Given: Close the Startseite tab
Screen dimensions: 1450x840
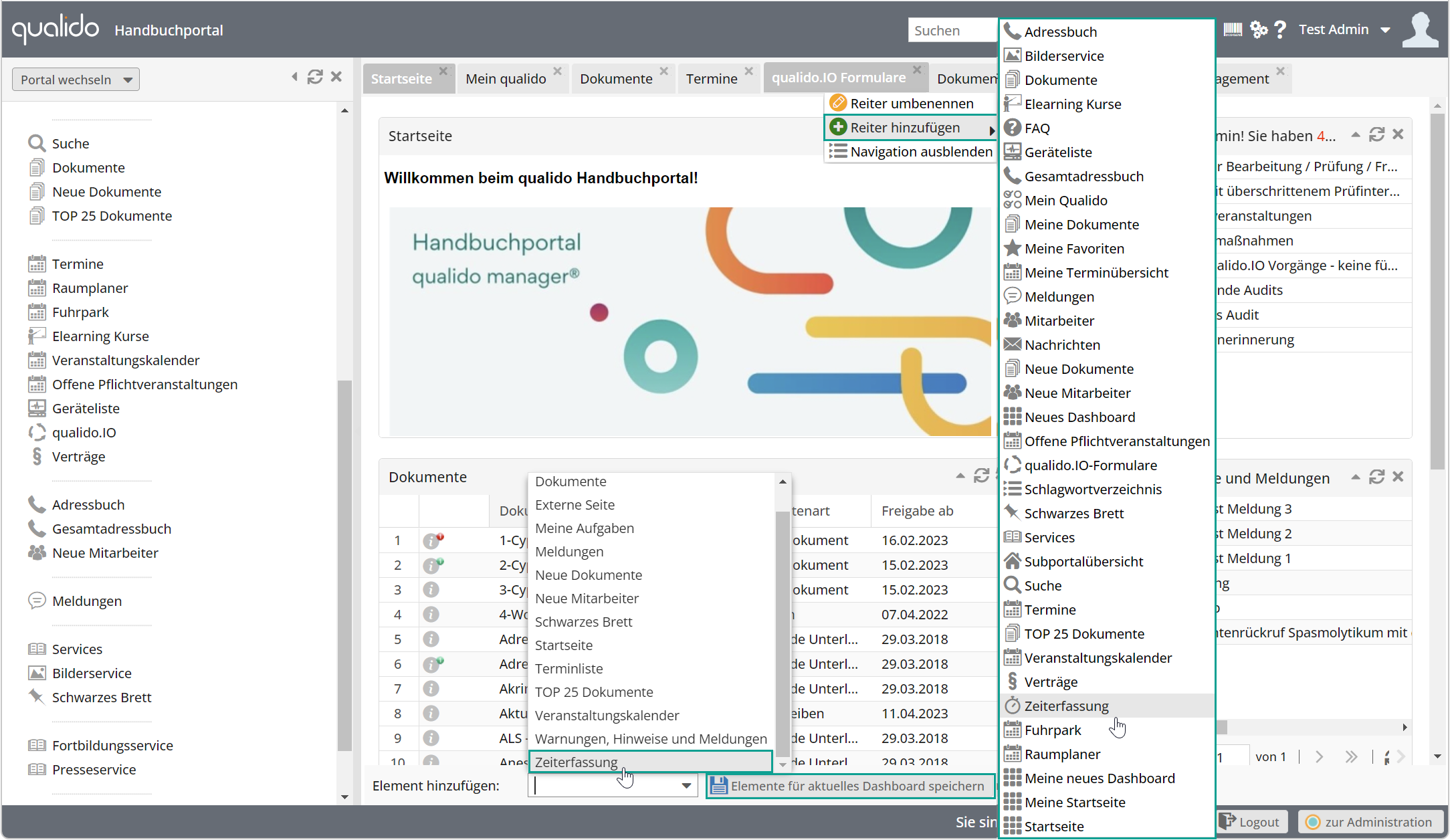Looking at the screenshot, I should point(443,70).
